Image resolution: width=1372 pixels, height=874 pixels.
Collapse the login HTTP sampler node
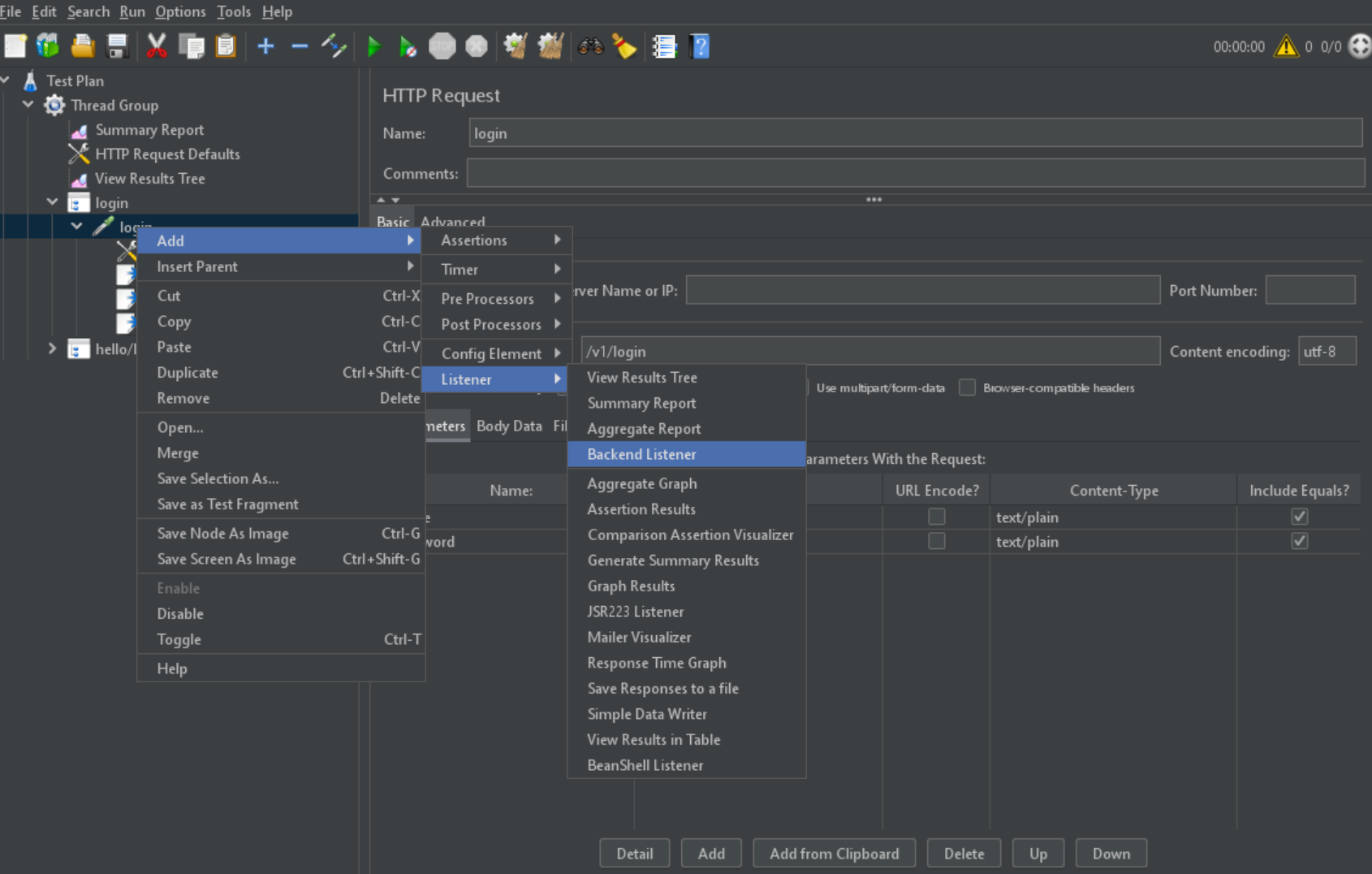point(77,226)
